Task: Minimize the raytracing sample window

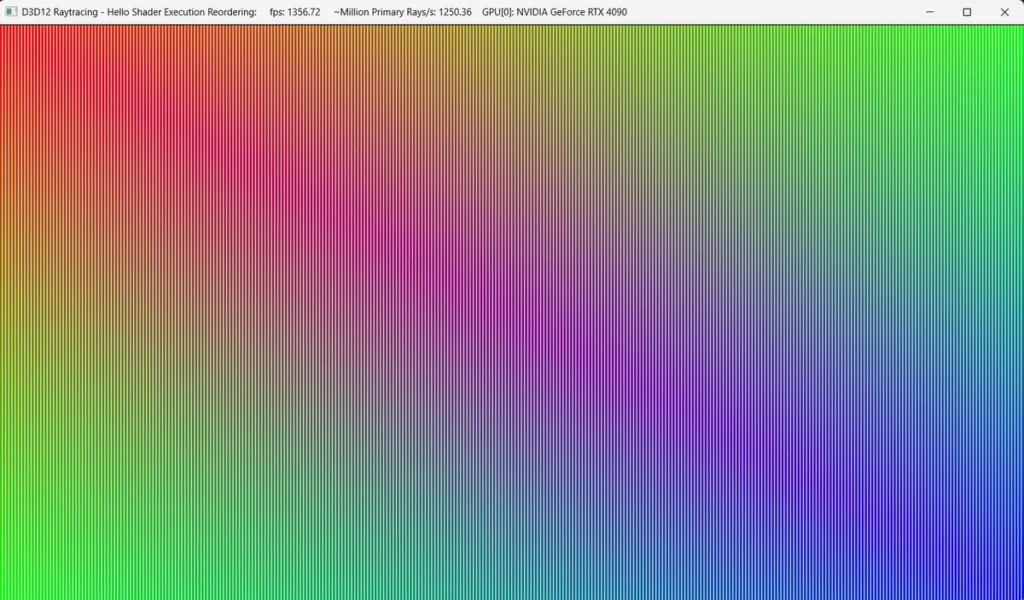Action: click(x=928, y=12)
